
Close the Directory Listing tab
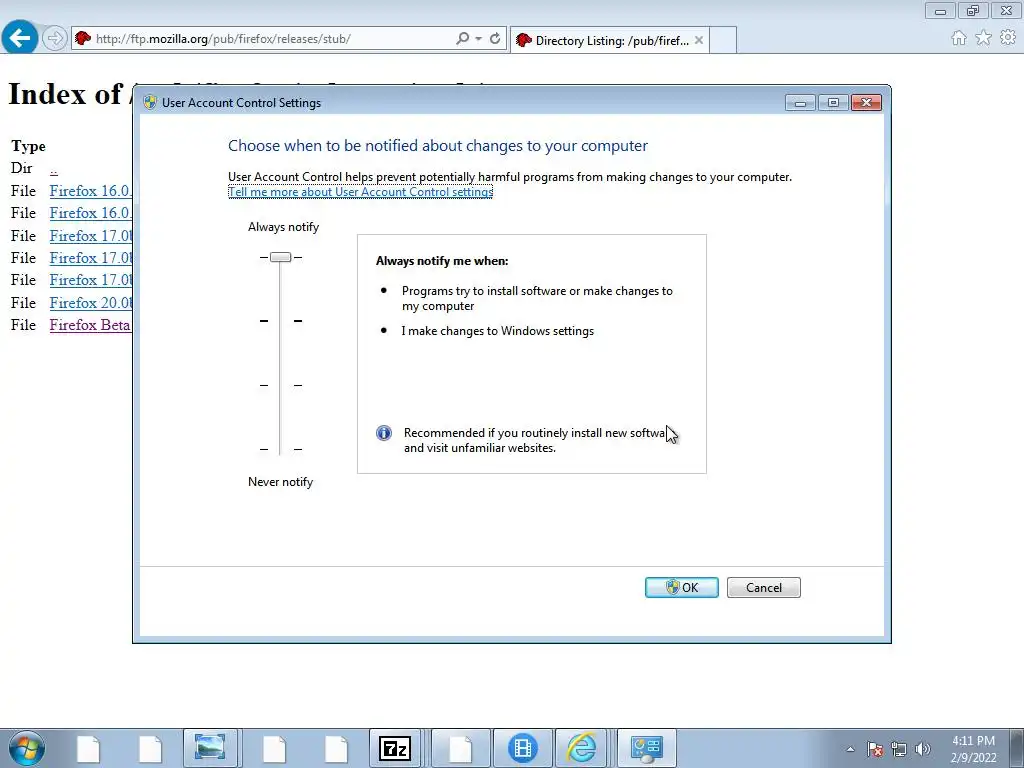(x=699, y=40)
